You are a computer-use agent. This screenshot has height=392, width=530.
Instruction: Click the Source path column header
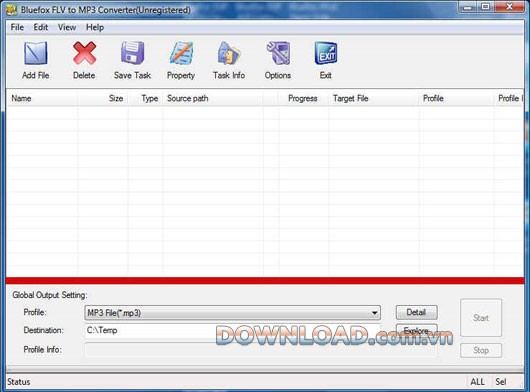tap(213, 98)
